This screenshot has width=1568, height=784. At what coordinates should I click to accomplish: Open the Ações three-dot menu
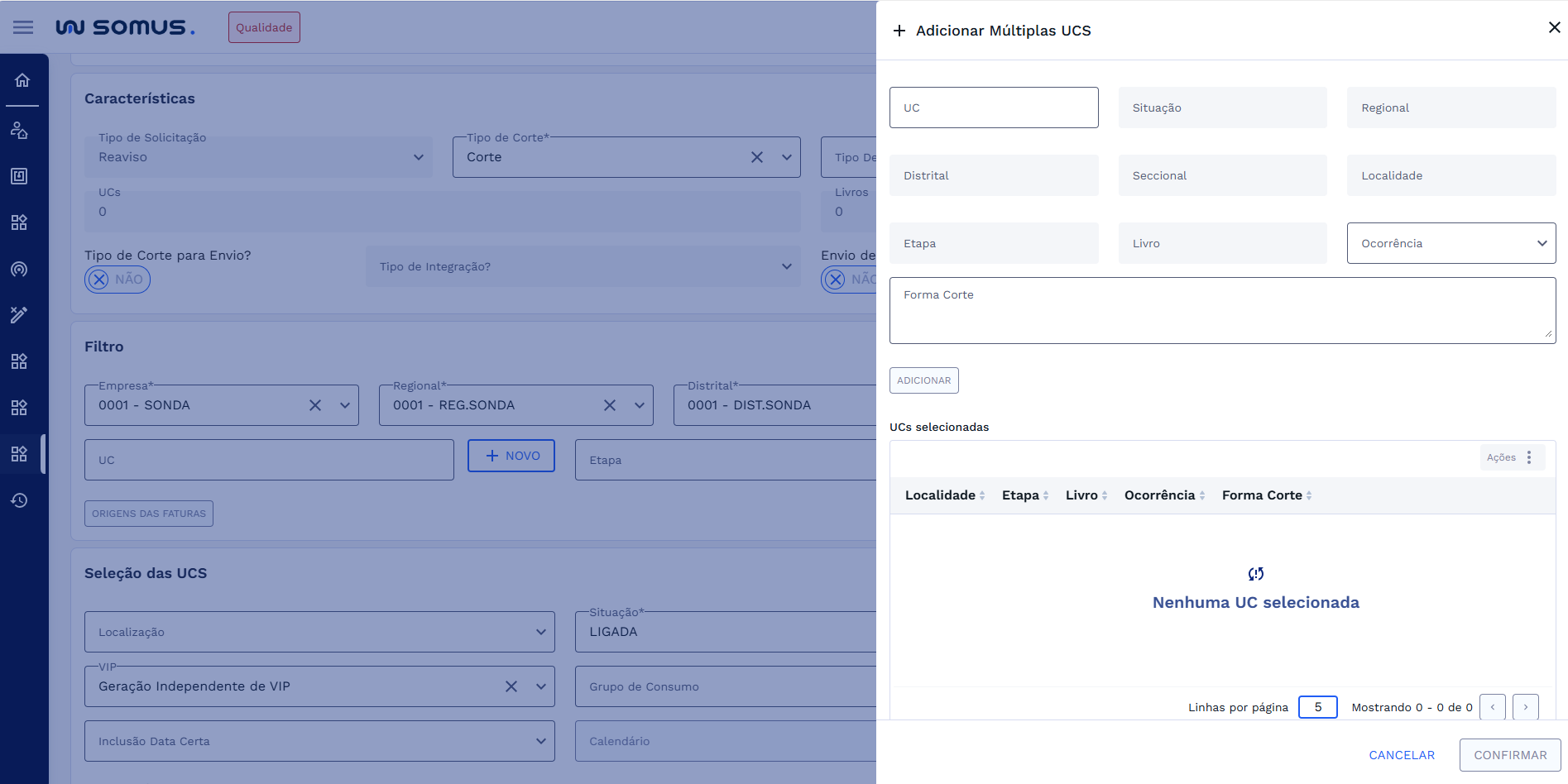pyautogui.click(x=1528, y=457)
